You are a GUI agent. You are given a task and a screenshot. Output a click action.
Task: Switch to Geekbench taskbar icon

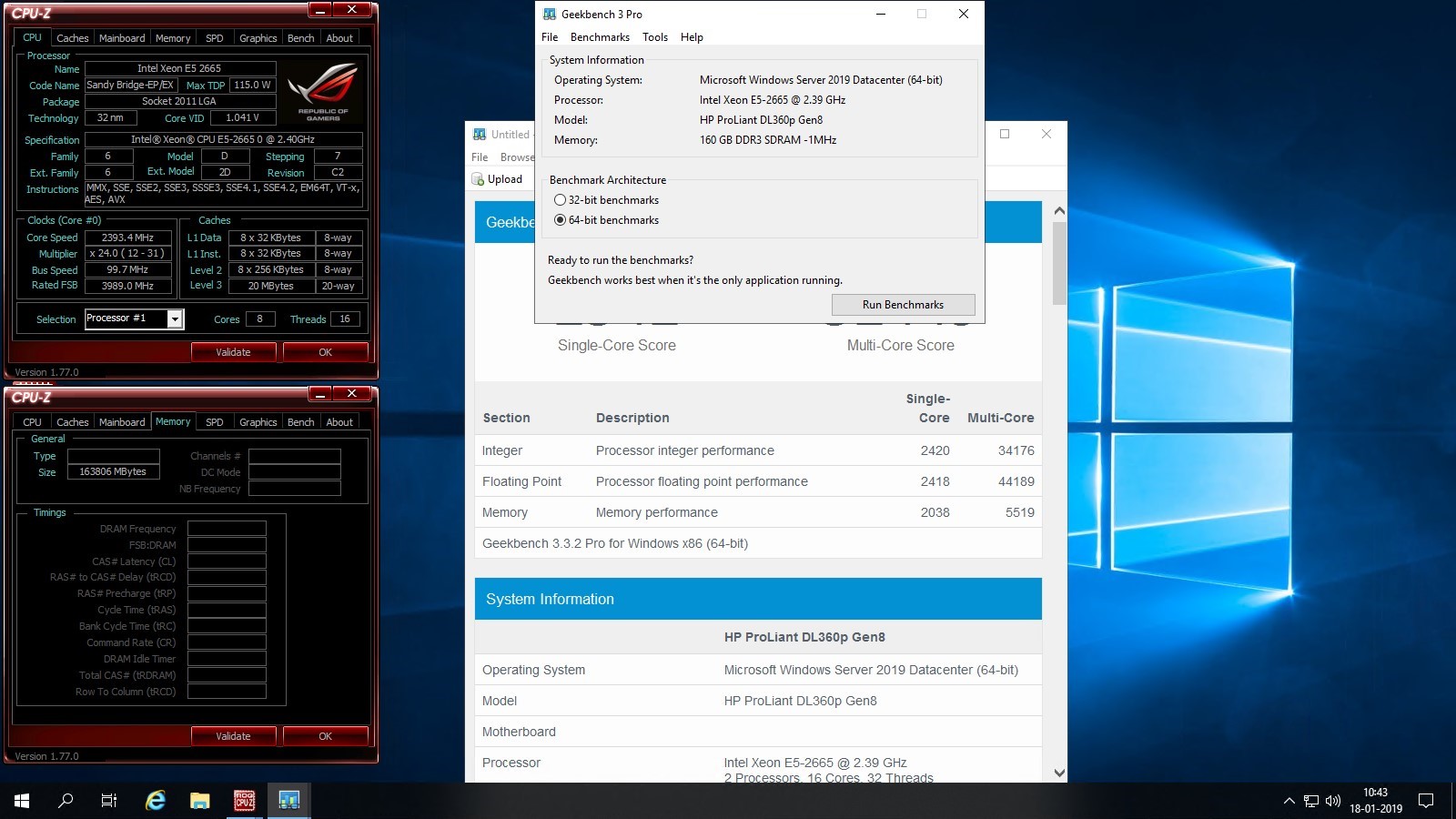coord(289,801)
